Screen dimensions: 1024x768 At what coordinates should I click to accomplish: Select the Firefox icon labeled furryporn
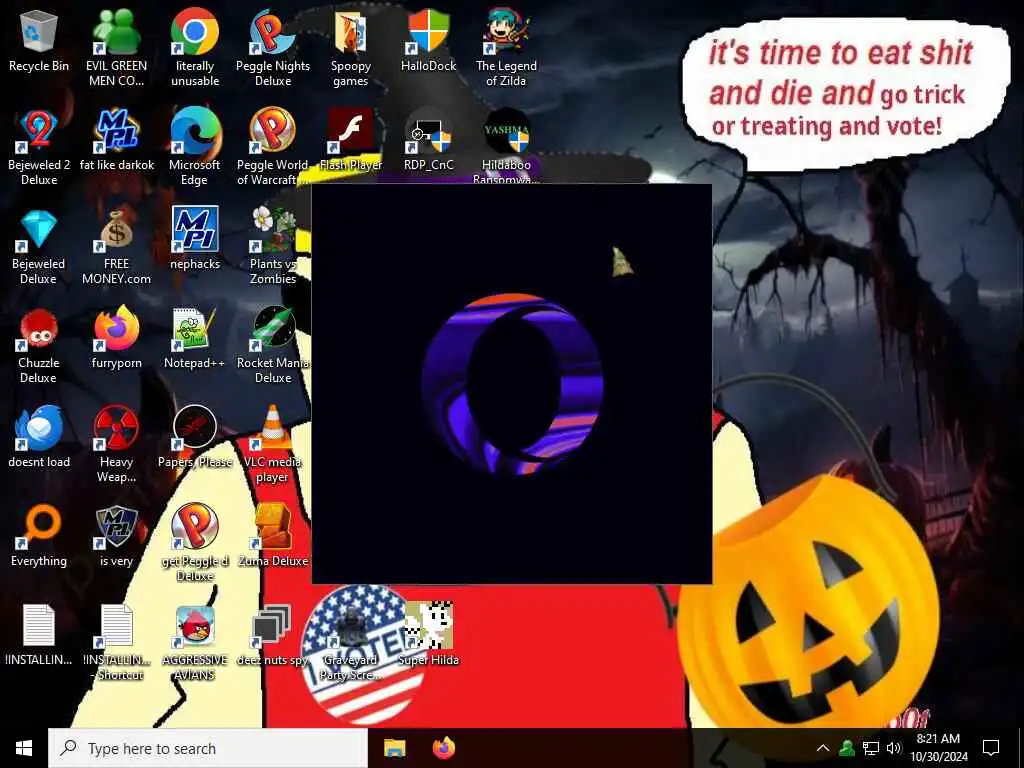pos(116,329)
